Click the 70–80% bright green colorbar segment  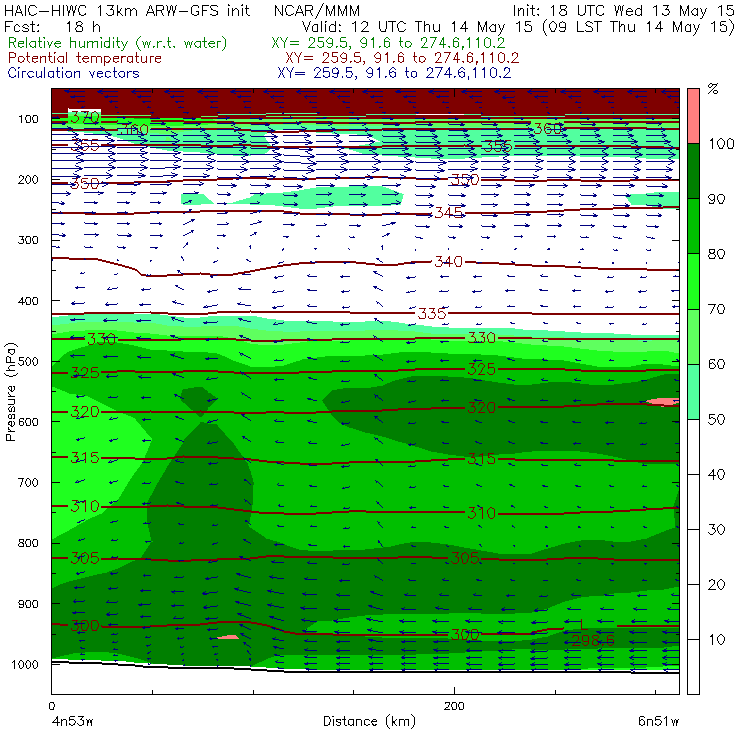pyautogui.click(x=693, y=281)
